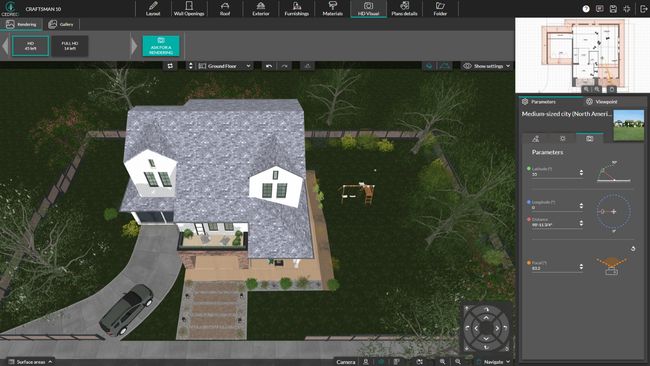
Task: Switch to the Rendering sub-tab
Action: [x=21, y=24]
